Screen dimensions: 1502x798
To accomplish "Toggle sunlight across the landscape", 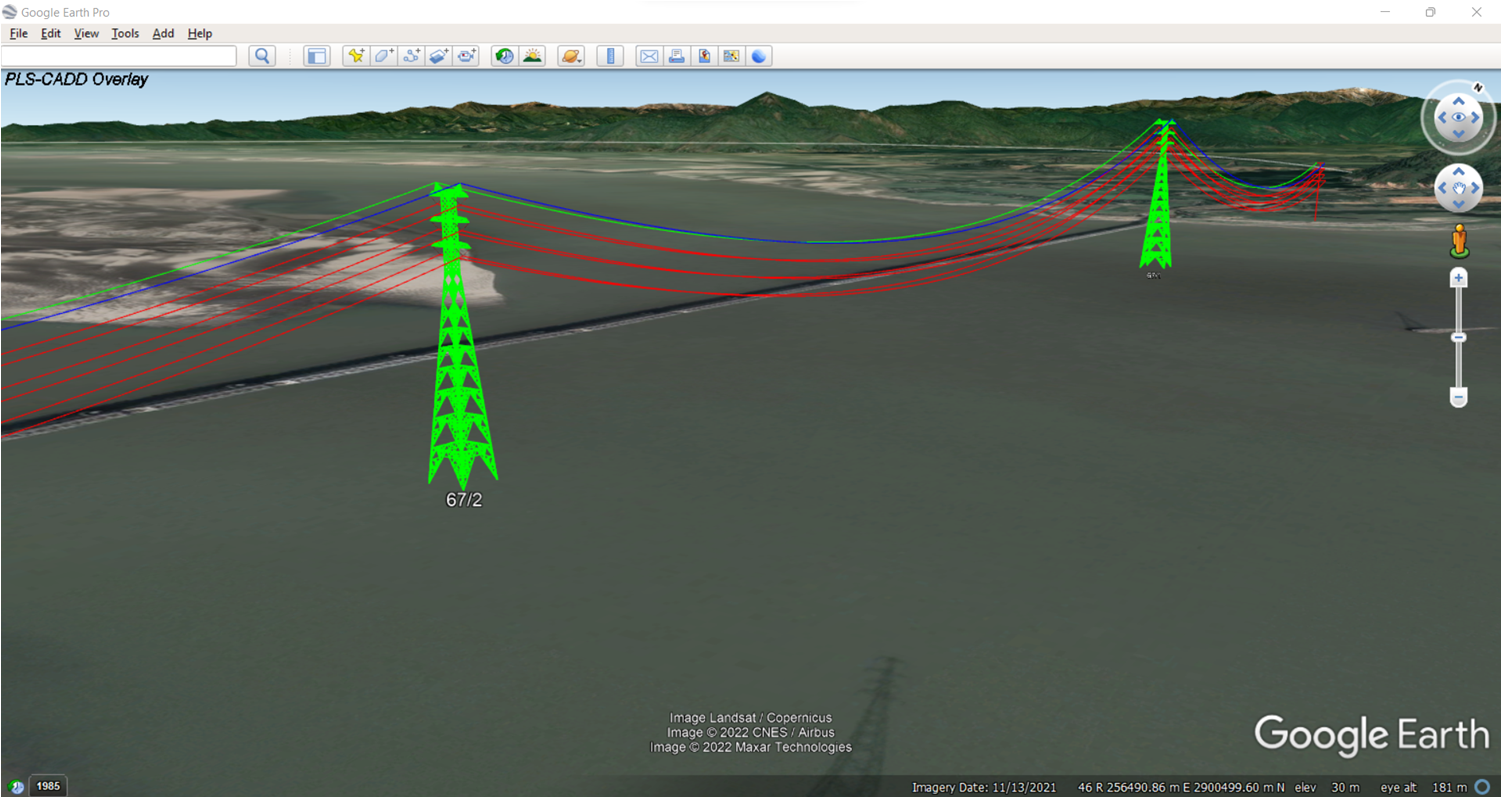I will pos(532,56).
